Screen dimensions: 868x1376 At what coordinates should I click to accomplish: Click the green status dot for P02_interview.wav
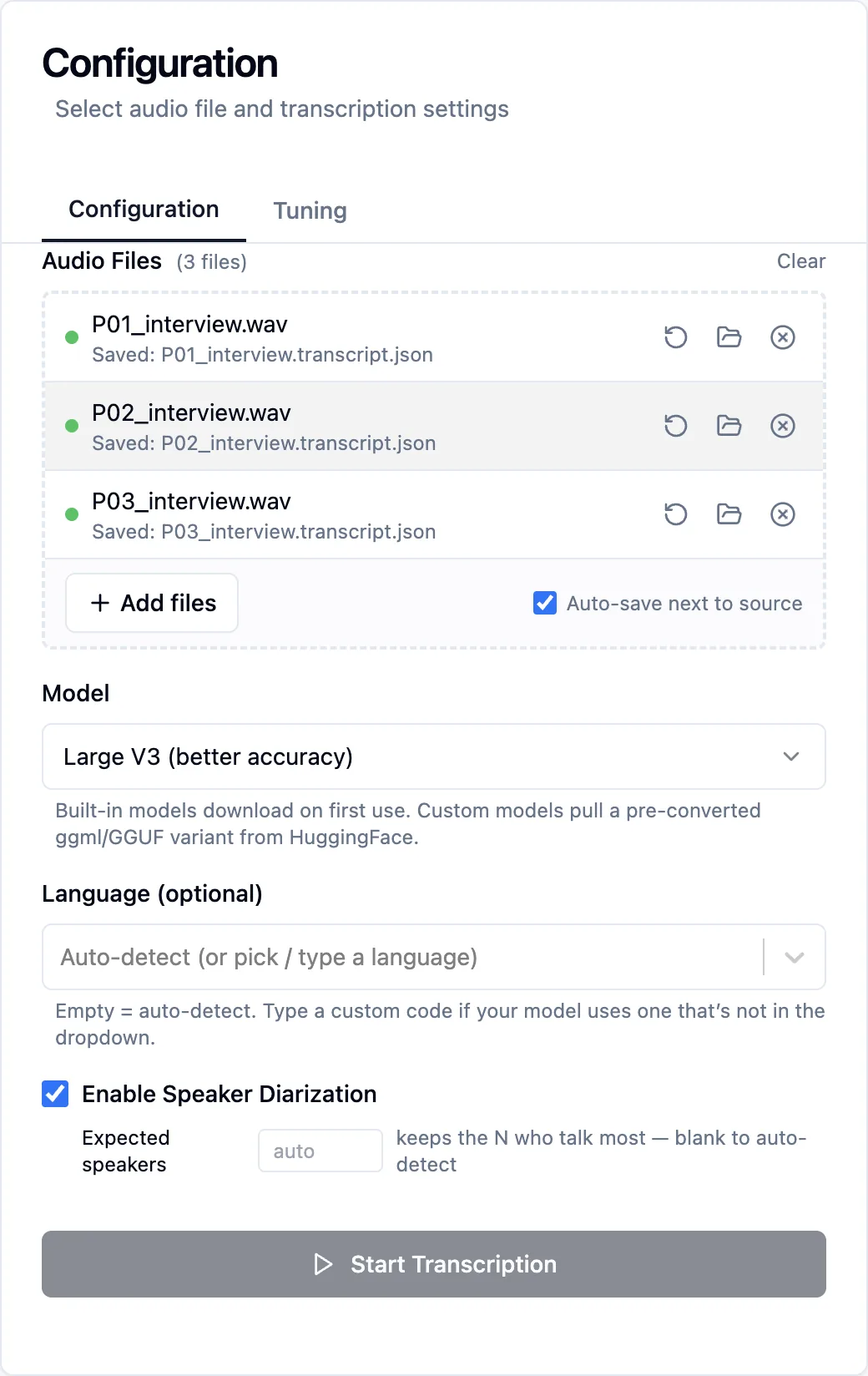point(72,426)
